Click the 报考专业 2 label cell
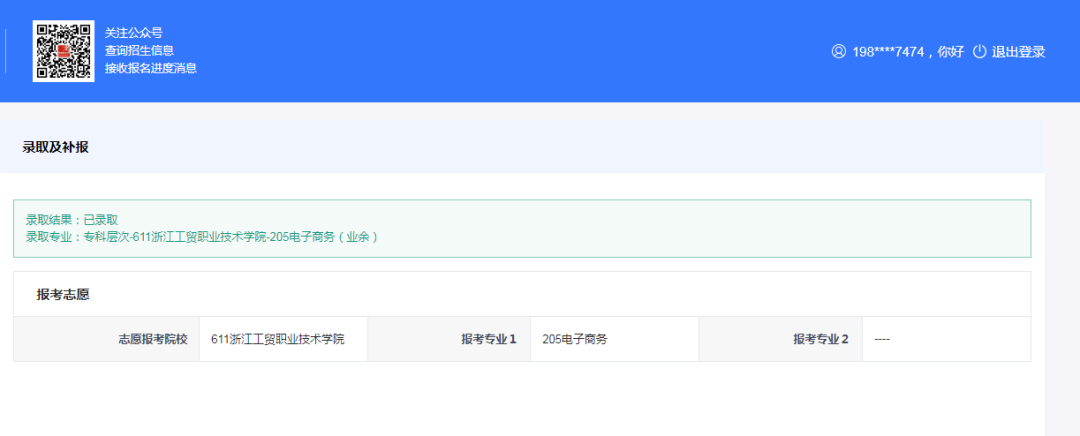Screen dimensions: 1080x436 point(780,339)
